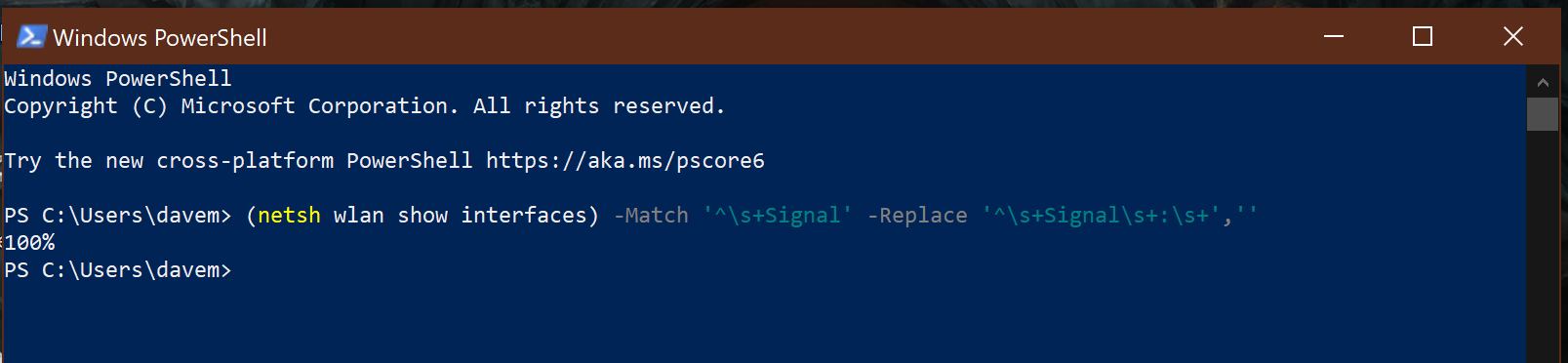The width and height of the screenshot is (1568, 363).
Task: Click the word interfaces in the command
Action: [523, 216]
